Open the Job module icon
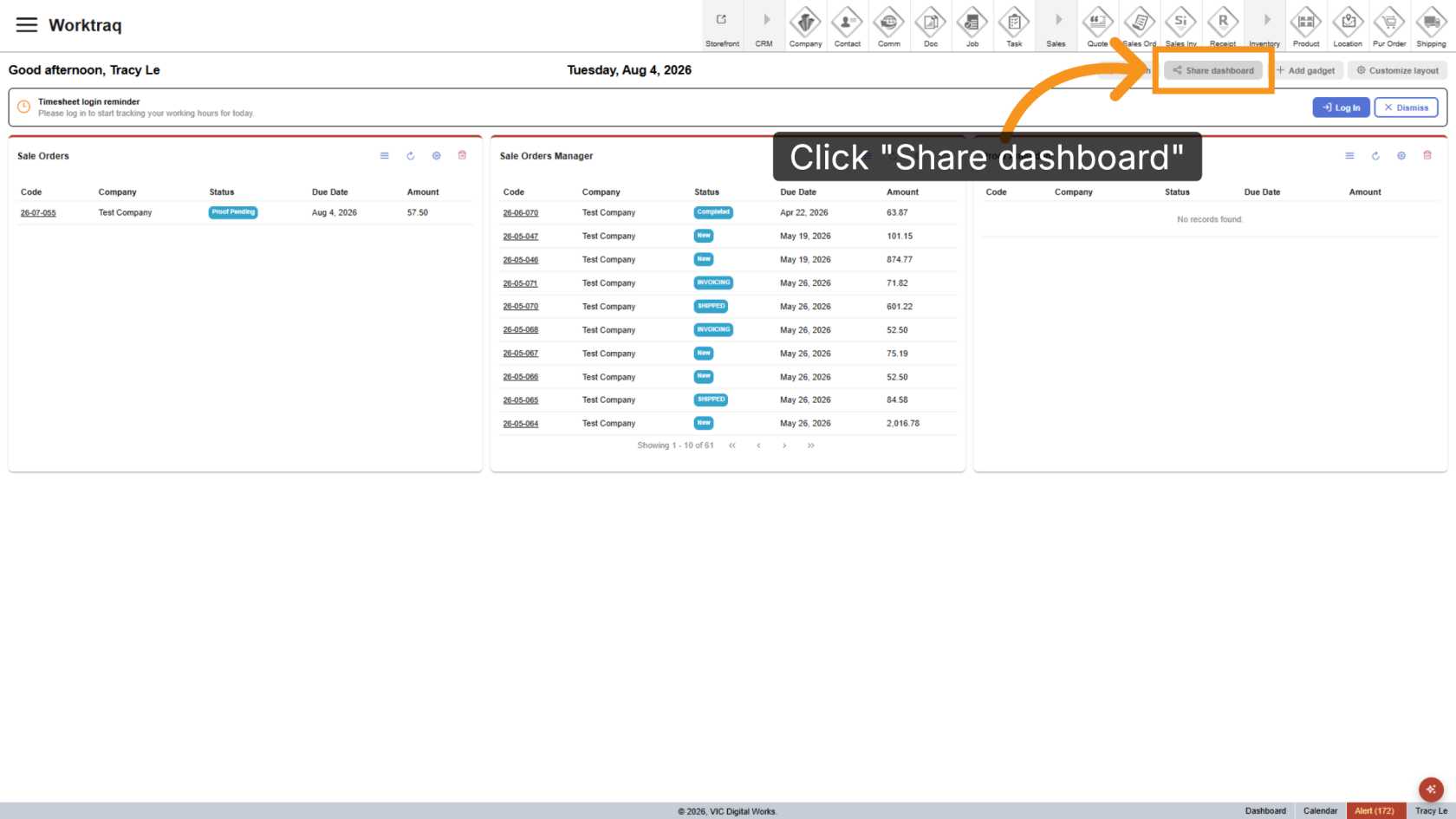Screen dimensions: 1456x819 click(972, 26)
